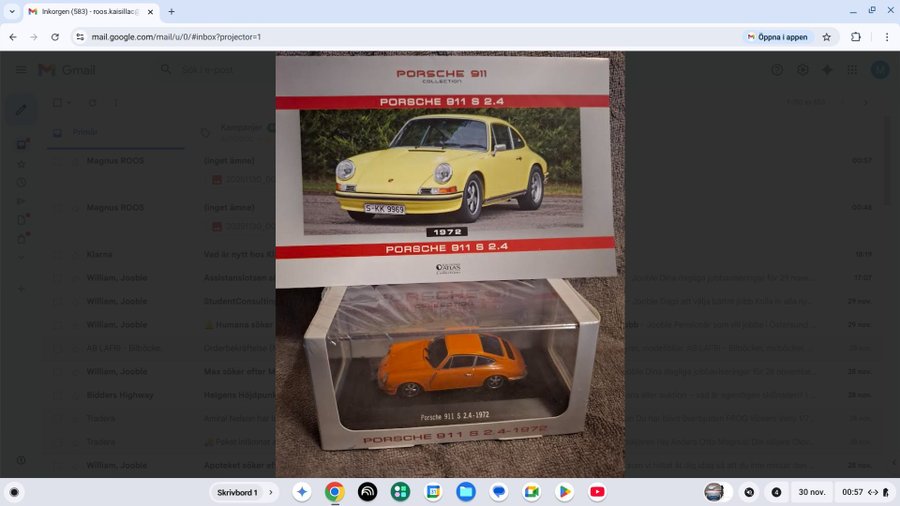Click the Öppna i appen button

tap(777, 37)
